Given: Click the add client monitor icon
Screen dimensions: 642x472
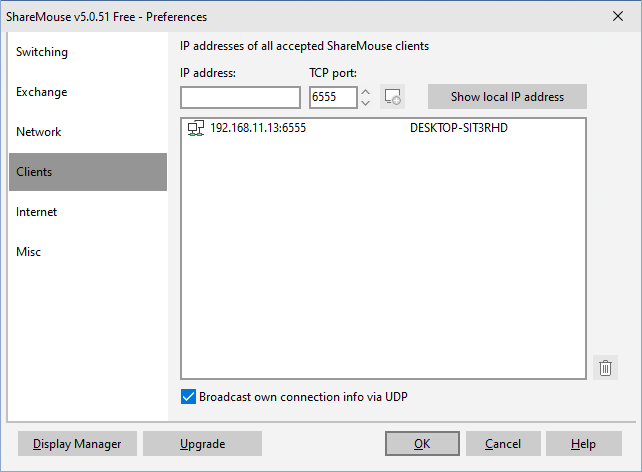Looking at the screenshot, I should coord(392,97).
